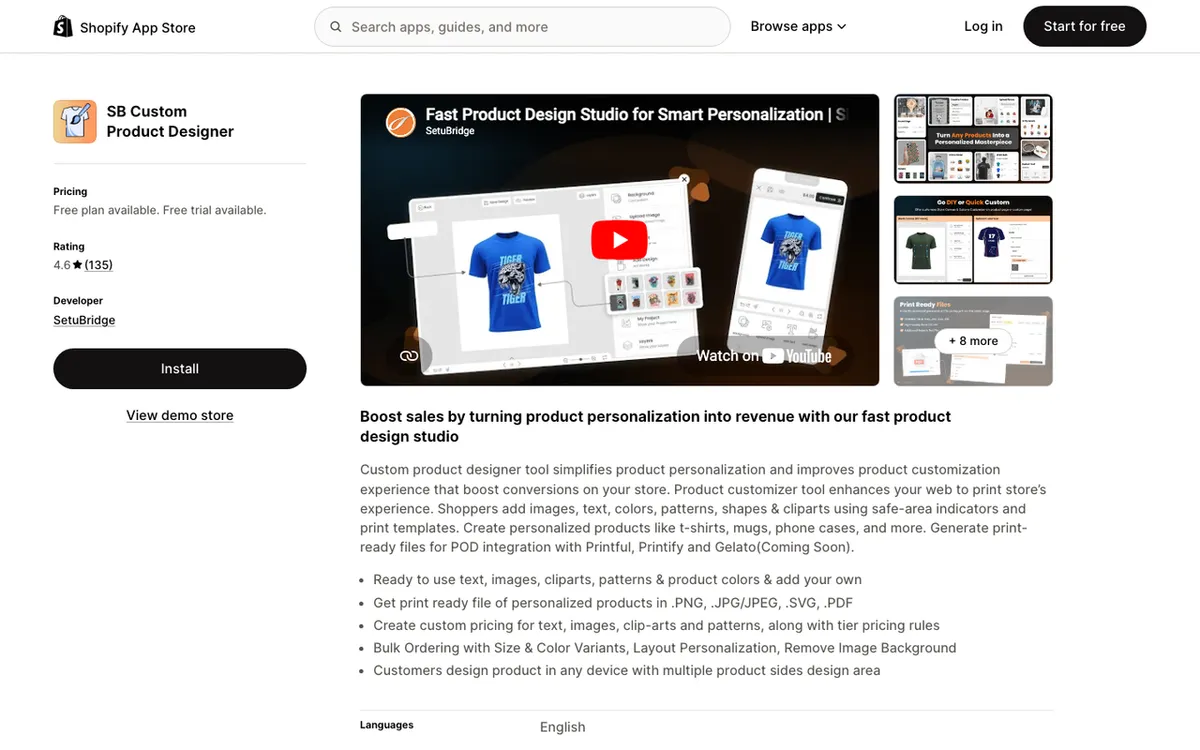This screenshot has height=750, width=1200.
Task: Open the SetuBridge developer link
Action: tap(84, 320)
